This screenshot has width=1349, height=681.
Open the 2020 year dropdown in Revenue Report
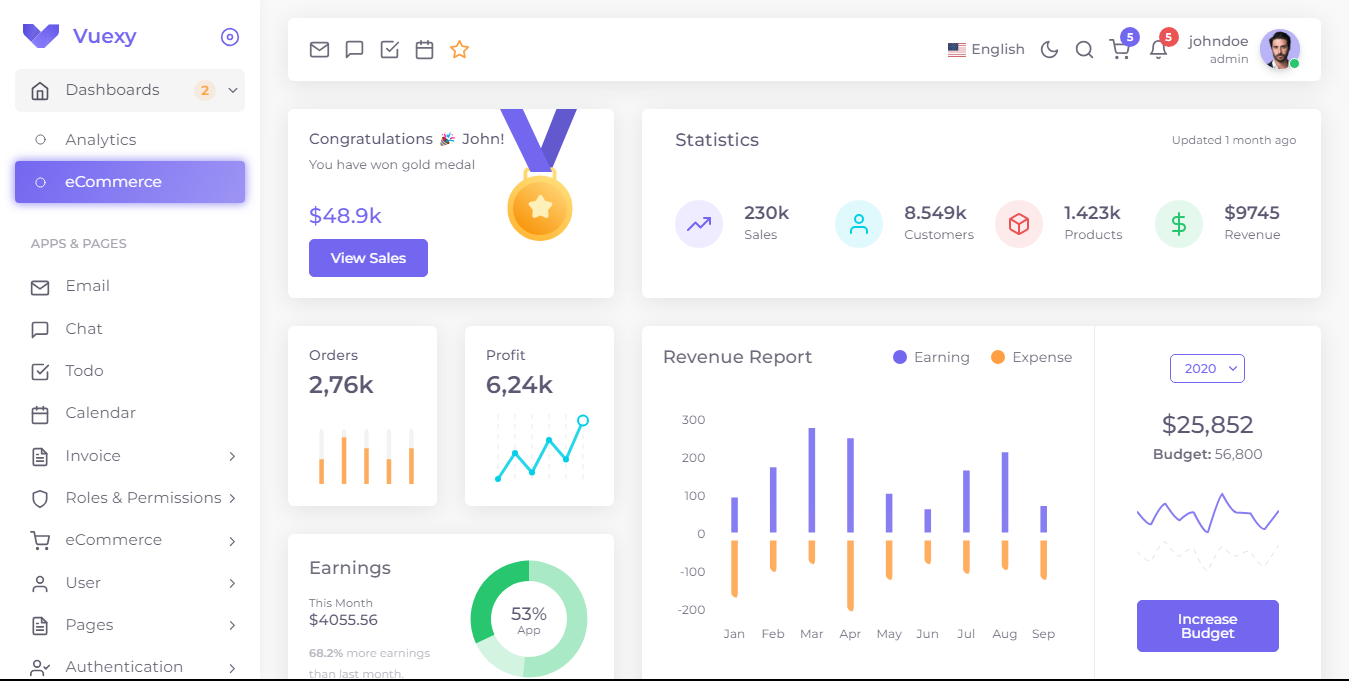tap(1207, 368)
